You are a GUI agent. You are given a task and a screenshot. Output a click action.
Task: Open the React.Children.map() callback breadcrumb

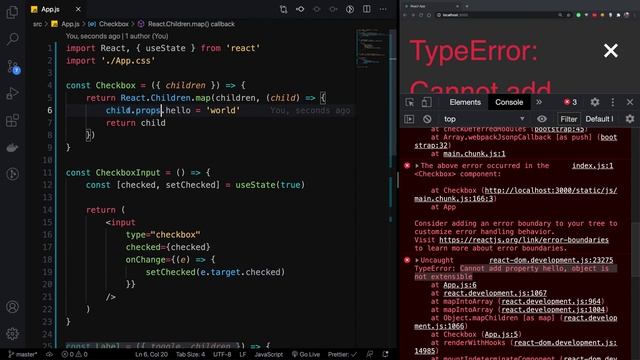click(186, 24)
